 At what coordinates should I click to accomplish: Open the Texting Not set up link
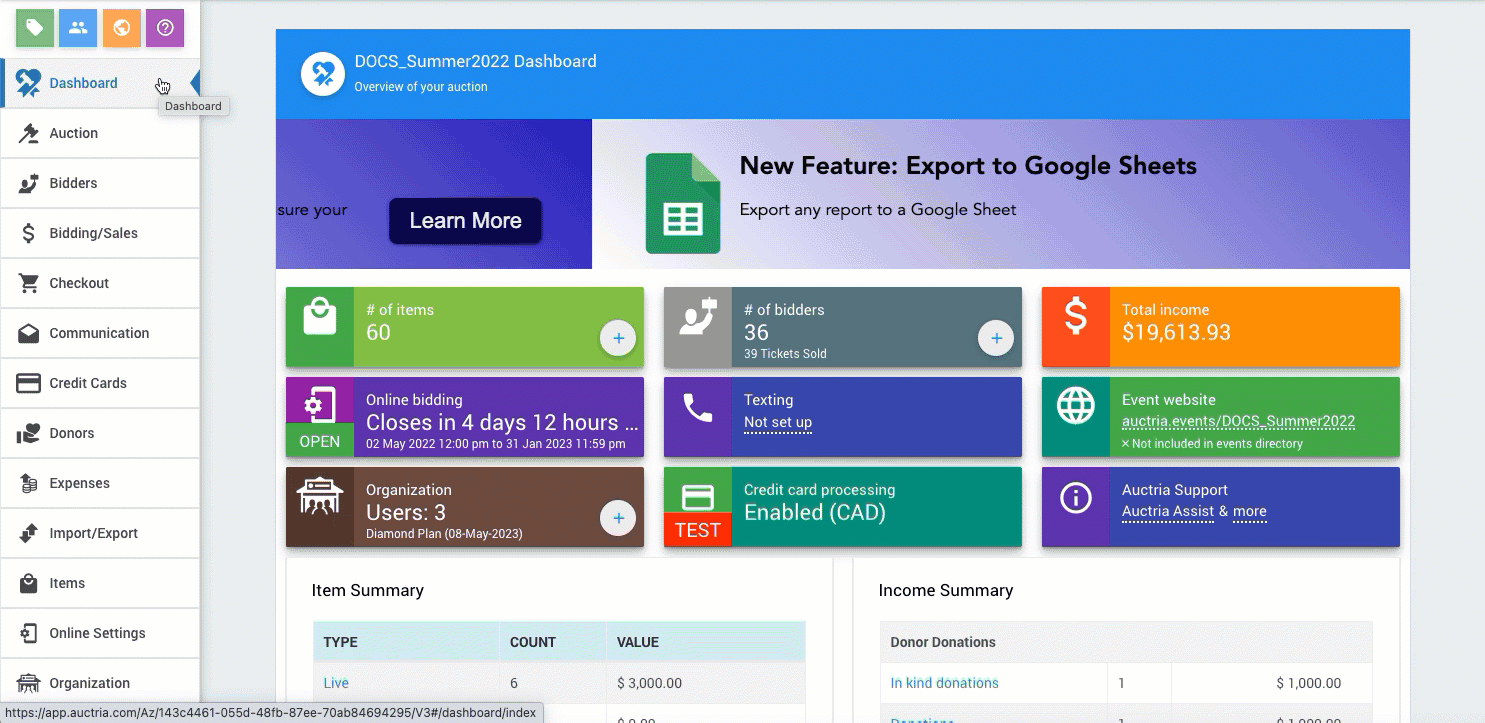(777, 422)
